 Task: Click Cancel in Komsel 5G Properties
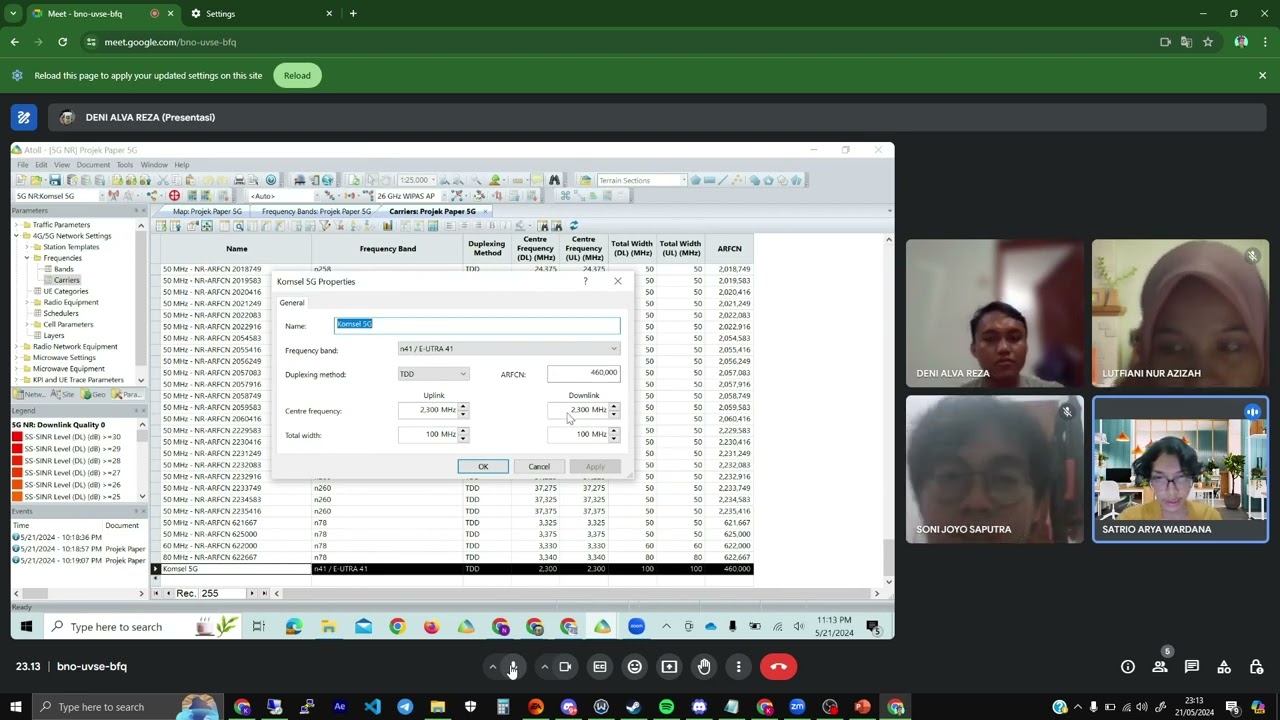pyautogui.click(x=539, y=467)
